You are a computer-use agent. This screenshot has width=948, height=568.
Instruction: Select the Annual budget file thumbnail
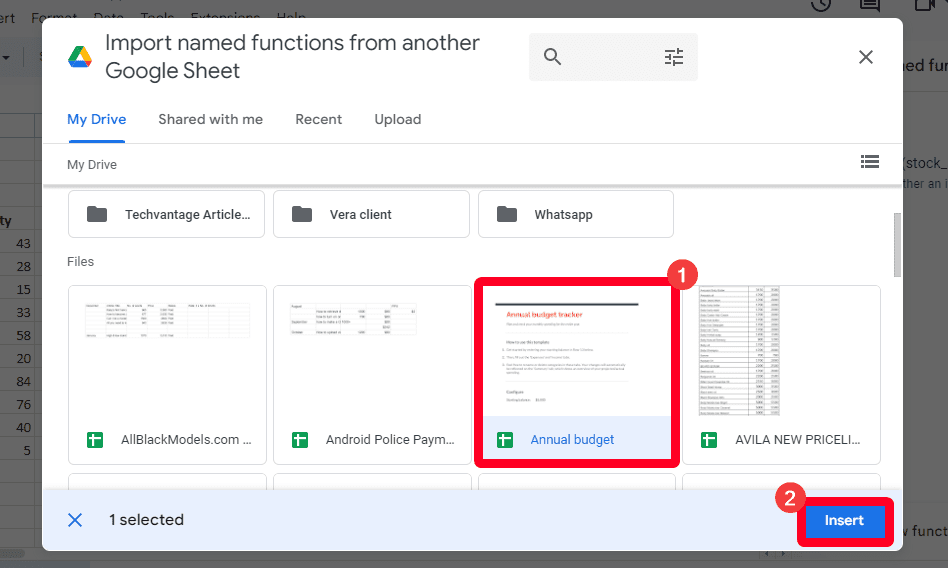576,350
